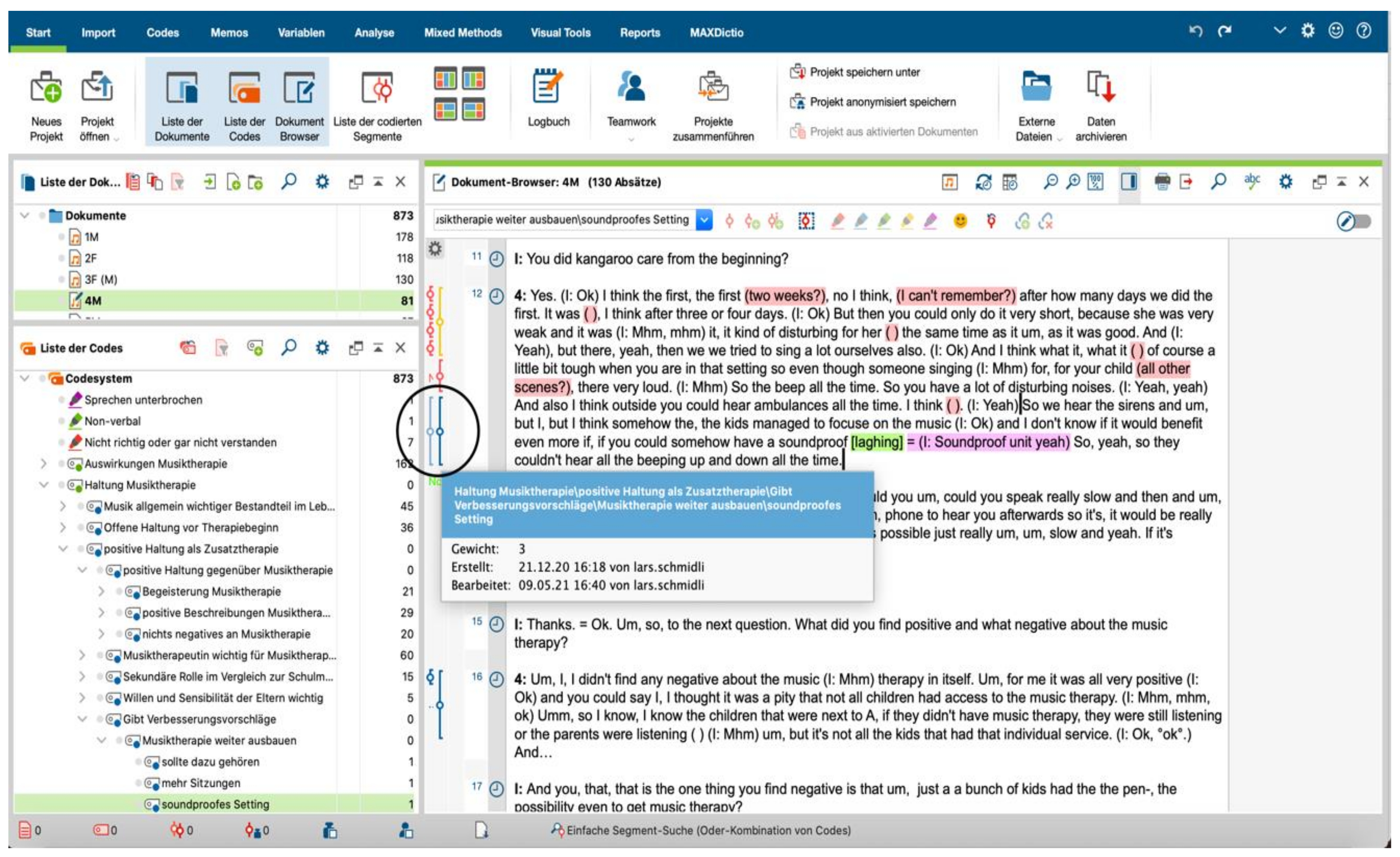Click the emoticode smiley icon

coord(960,221)
